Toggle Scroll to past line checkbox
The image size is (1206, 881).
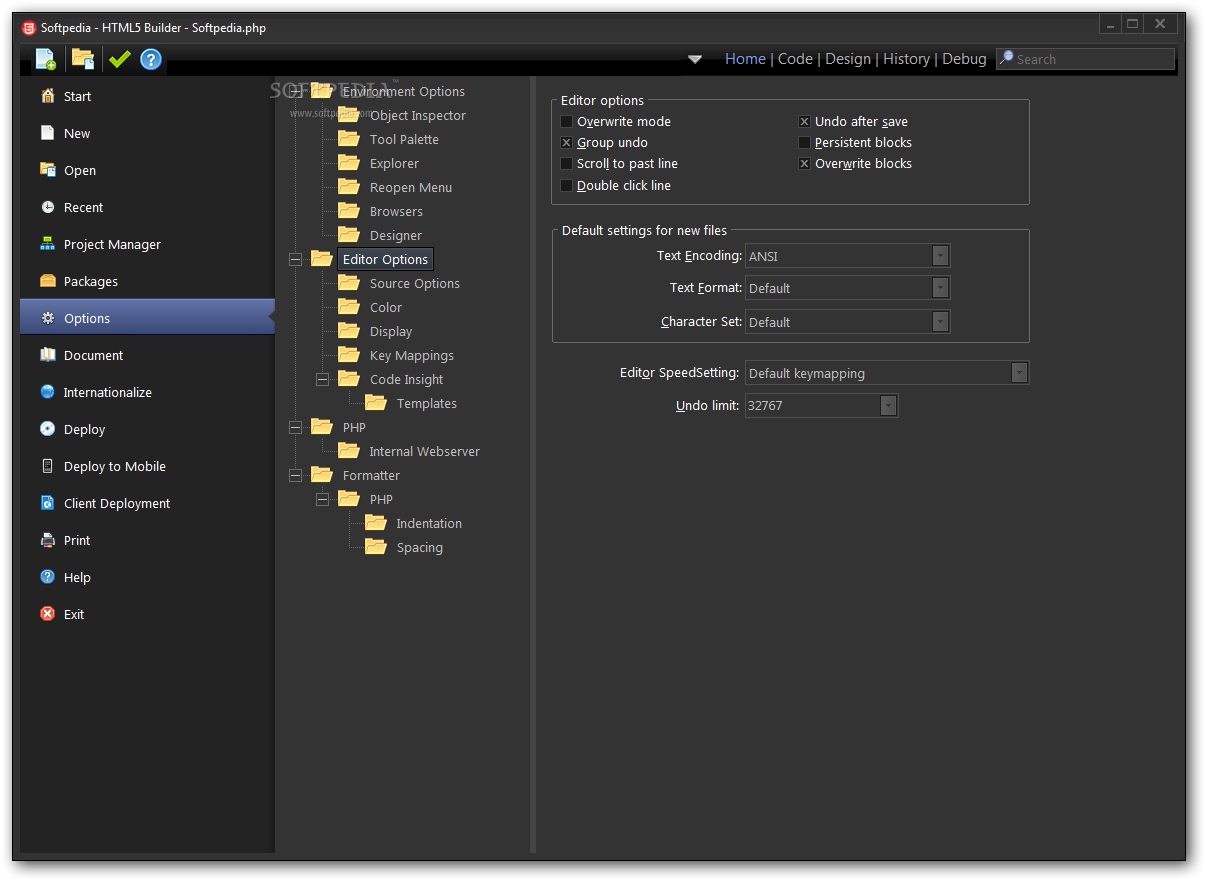[x=567, y=163]
